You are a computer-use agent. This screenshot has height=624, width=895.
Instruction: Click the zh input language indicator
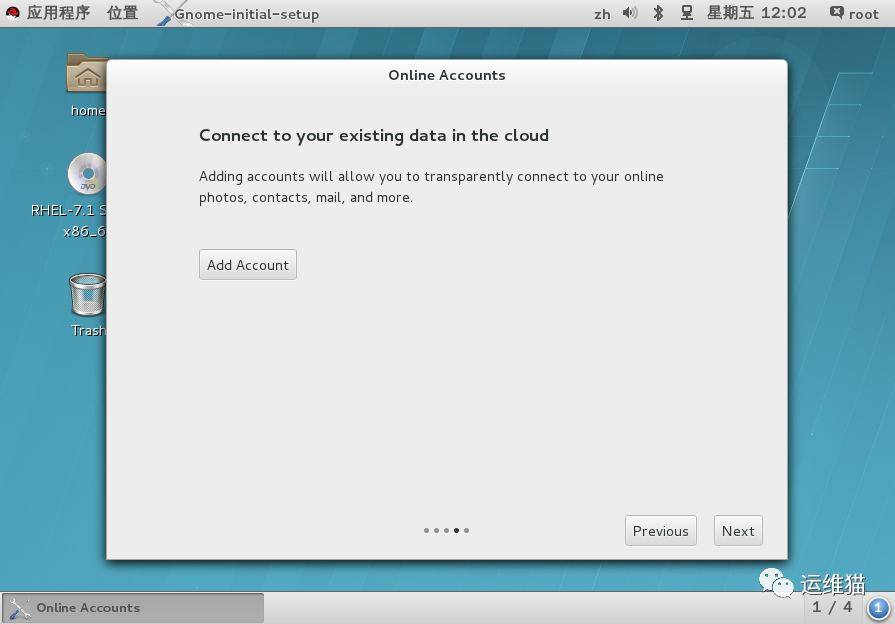[x=602, y=14]
